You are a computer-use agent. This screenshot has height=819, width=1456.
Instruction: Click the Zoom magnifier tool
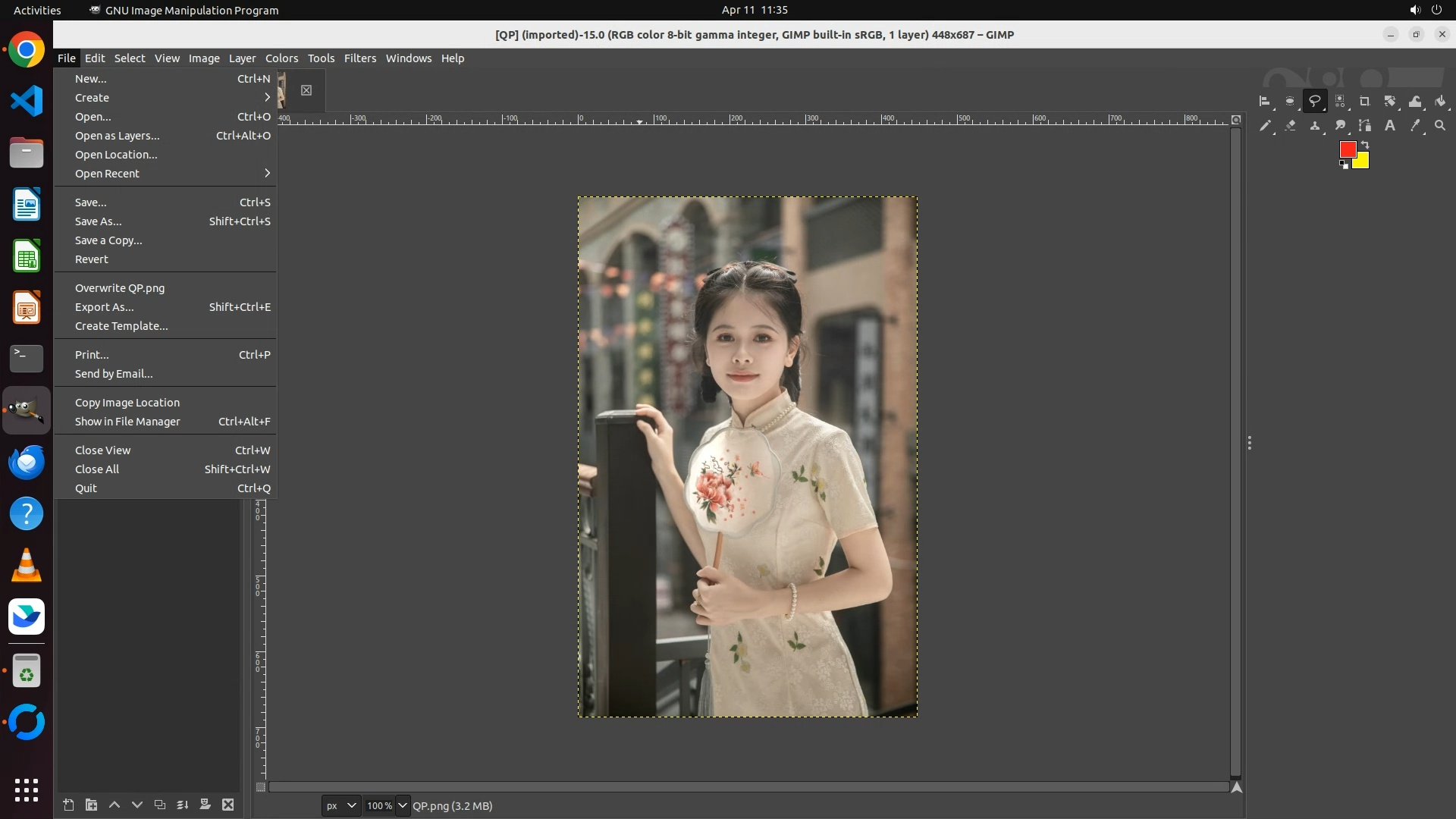tap(1440, 126)
